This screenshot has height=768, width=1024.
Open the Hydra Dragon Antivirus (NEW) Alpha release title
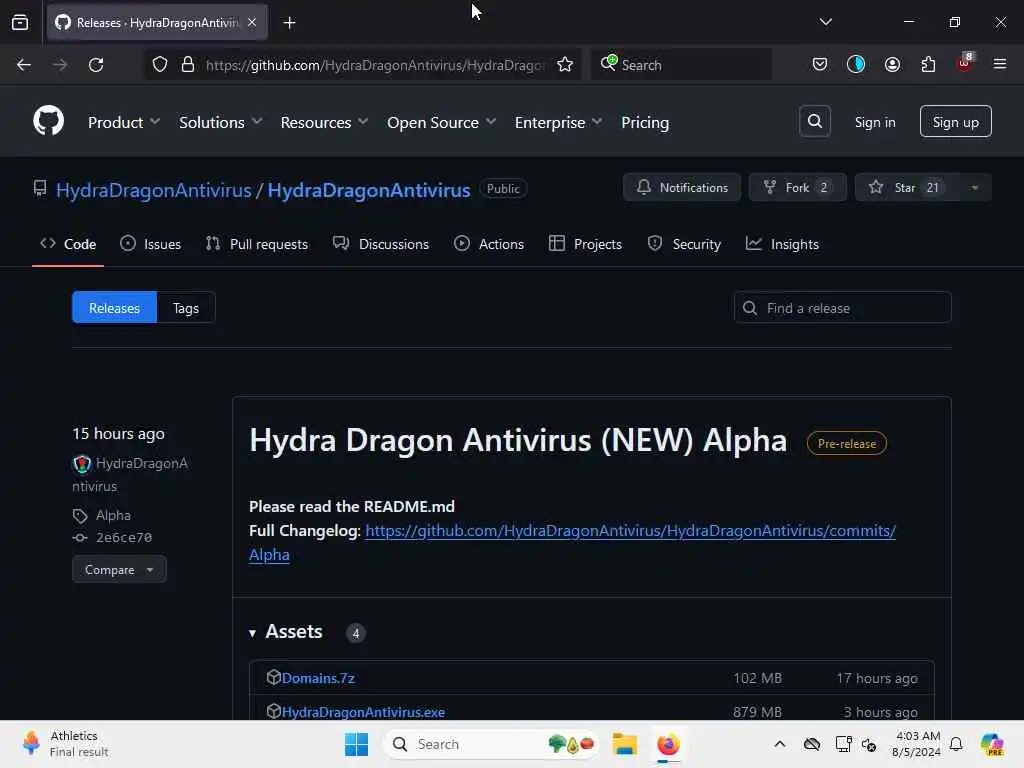518,440
